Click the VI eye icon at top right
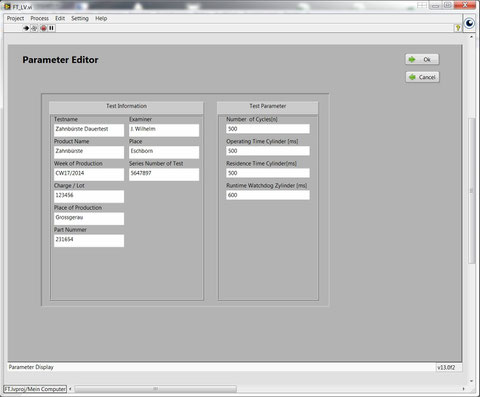480x397 pixels. [x=469, y=23]
